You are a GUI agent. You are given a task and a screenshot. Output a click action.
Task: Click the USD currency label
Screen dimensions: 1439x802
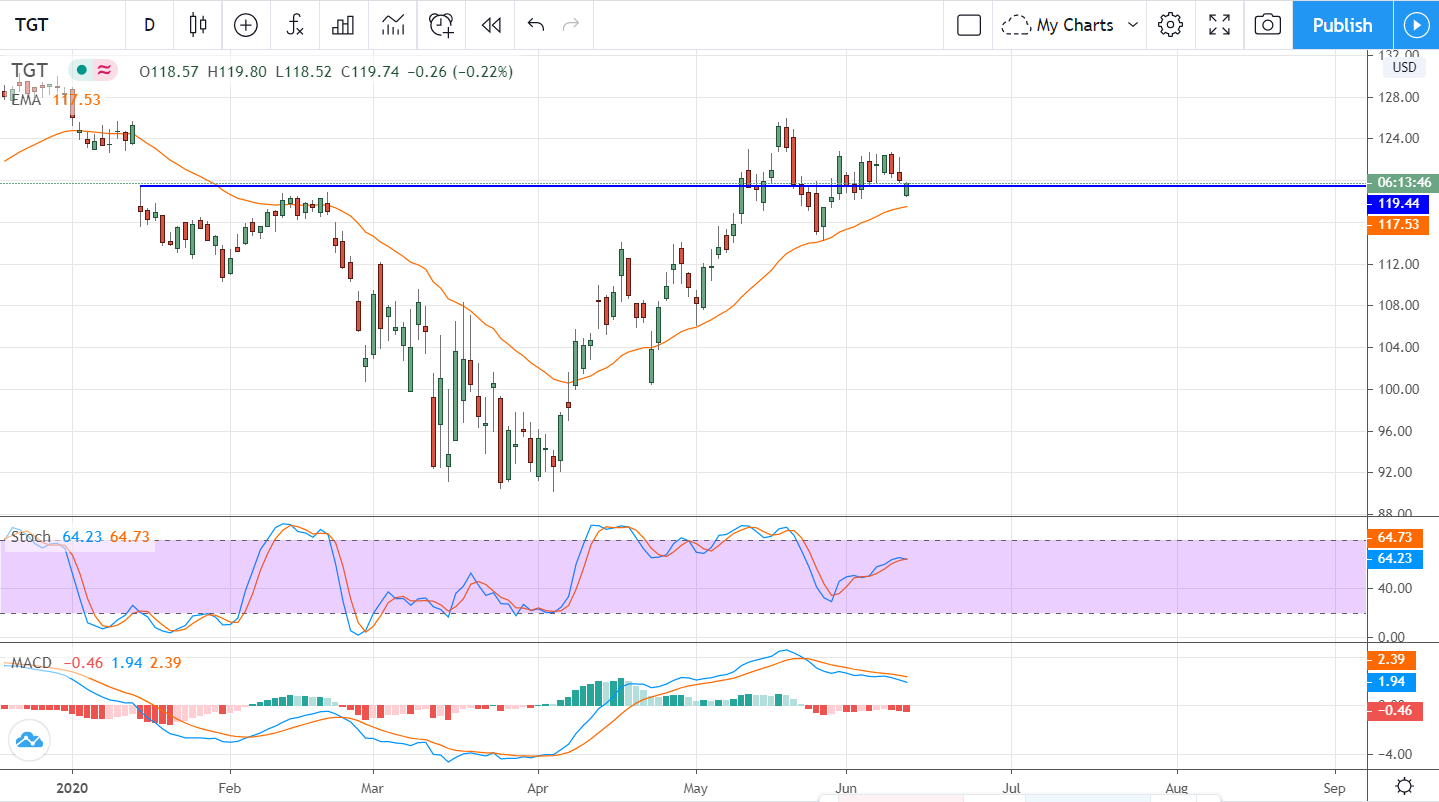1404,68
